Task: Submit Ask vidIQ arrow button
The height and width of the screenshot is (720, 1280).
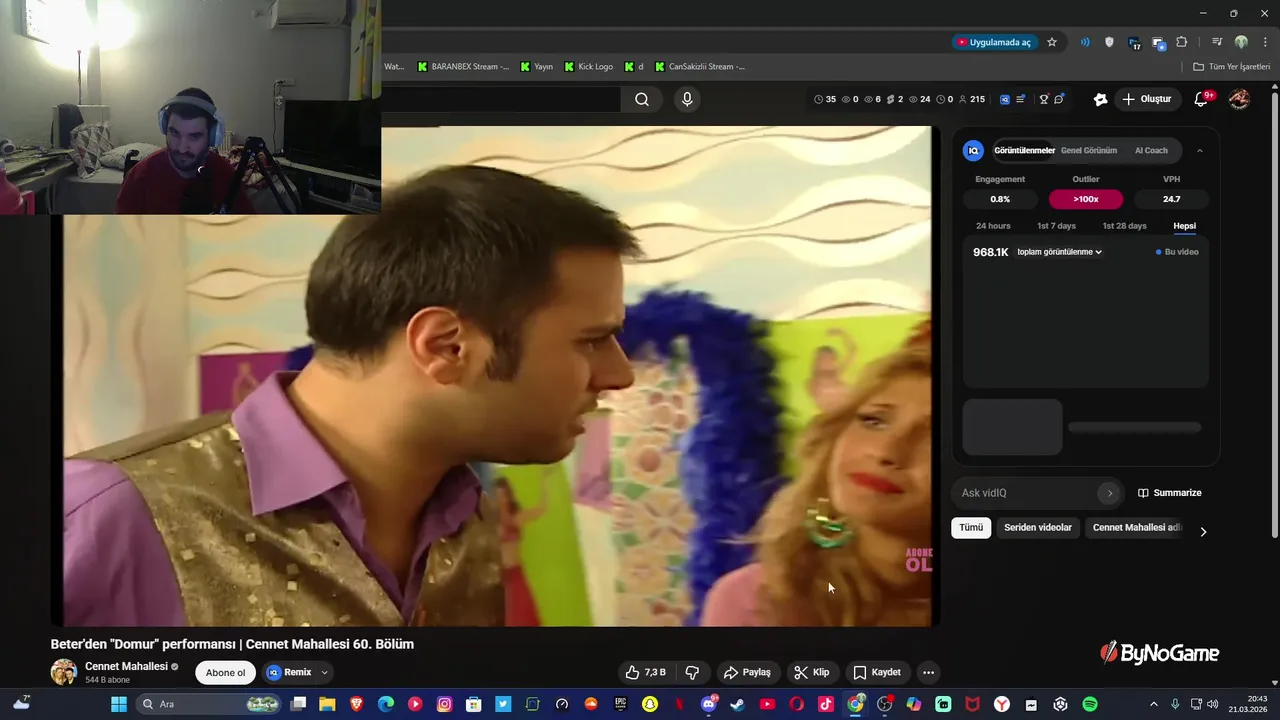Action: pyautogui.click(x=1109, y=493)
